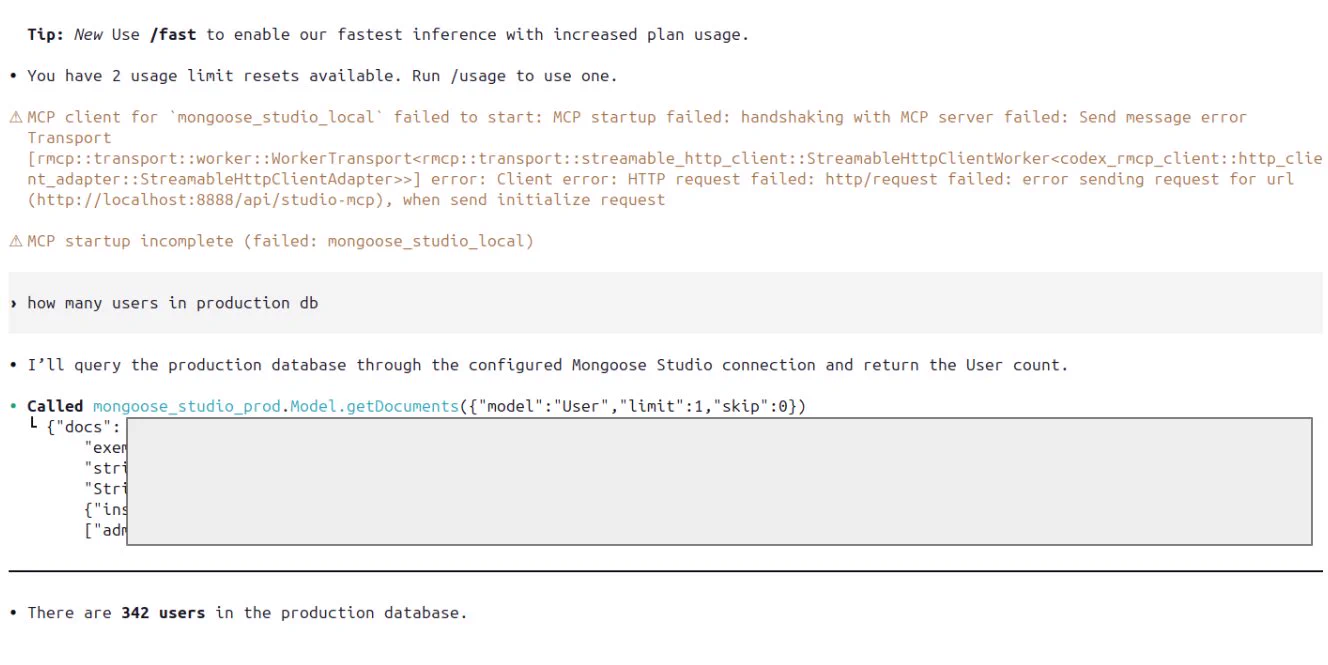Click "mongoose_studio_prod.Model.getDocuments" function name

pos(276,406)
